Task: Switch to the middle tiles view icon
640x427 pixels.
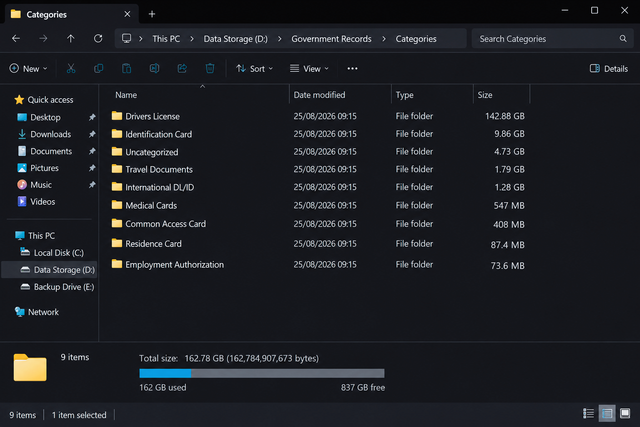Action: [607, 414]
